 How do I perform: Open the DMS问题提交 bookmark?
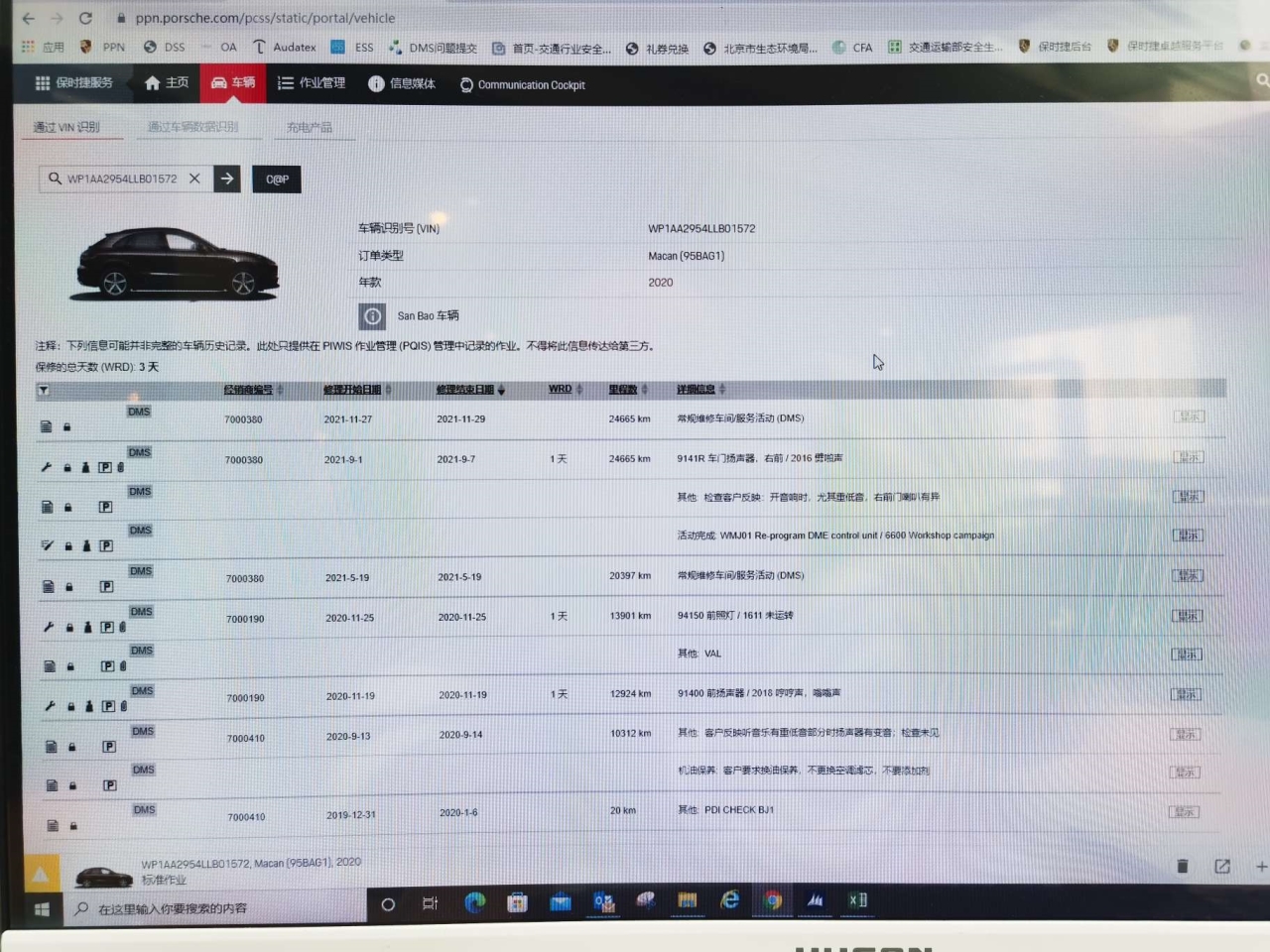[433, 48]
